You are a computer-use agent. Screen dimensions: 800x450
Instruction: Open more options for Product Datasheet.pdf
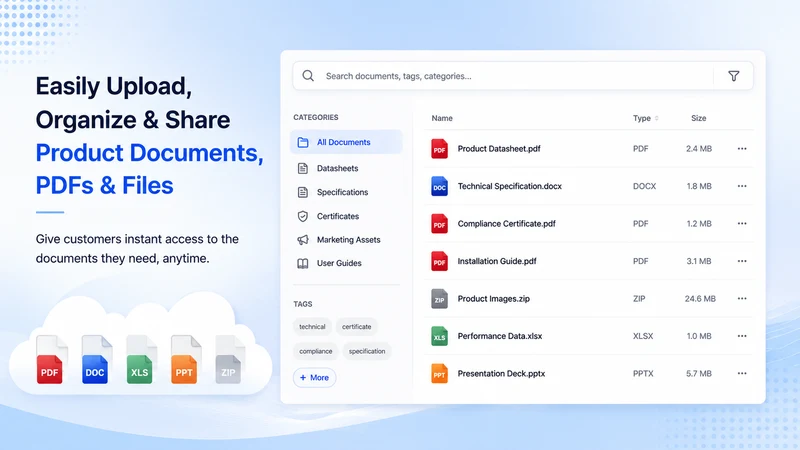(742, 149)
